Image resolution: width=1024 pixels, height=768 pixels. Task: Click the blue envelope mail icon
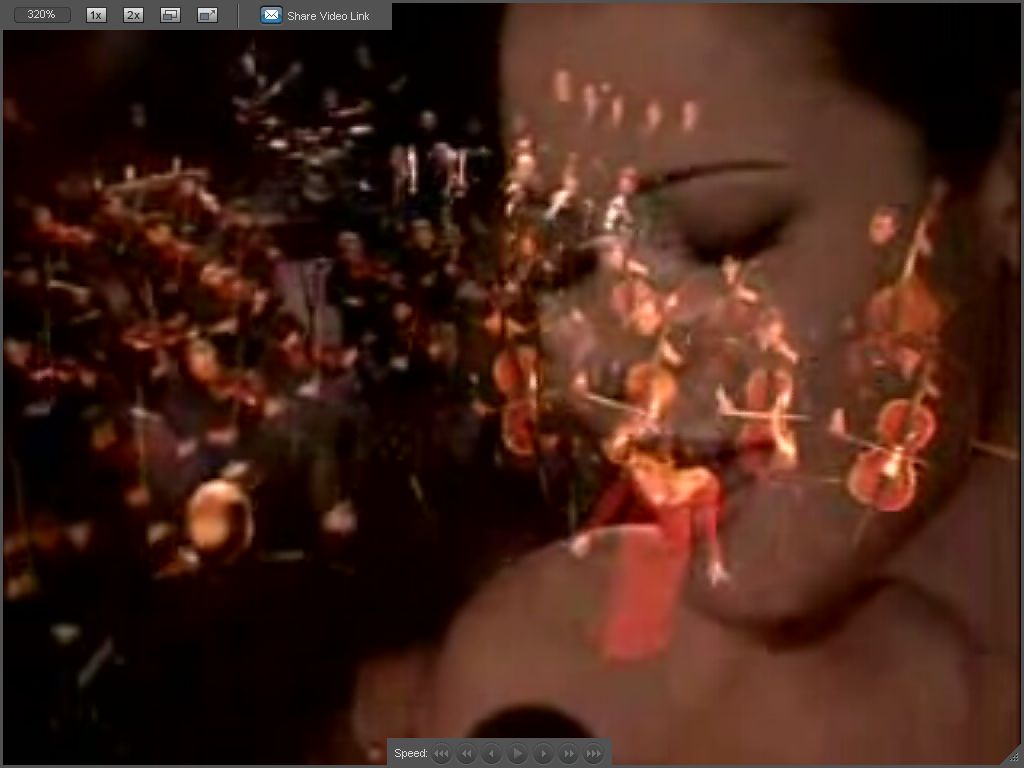click(x=271, y=15)
